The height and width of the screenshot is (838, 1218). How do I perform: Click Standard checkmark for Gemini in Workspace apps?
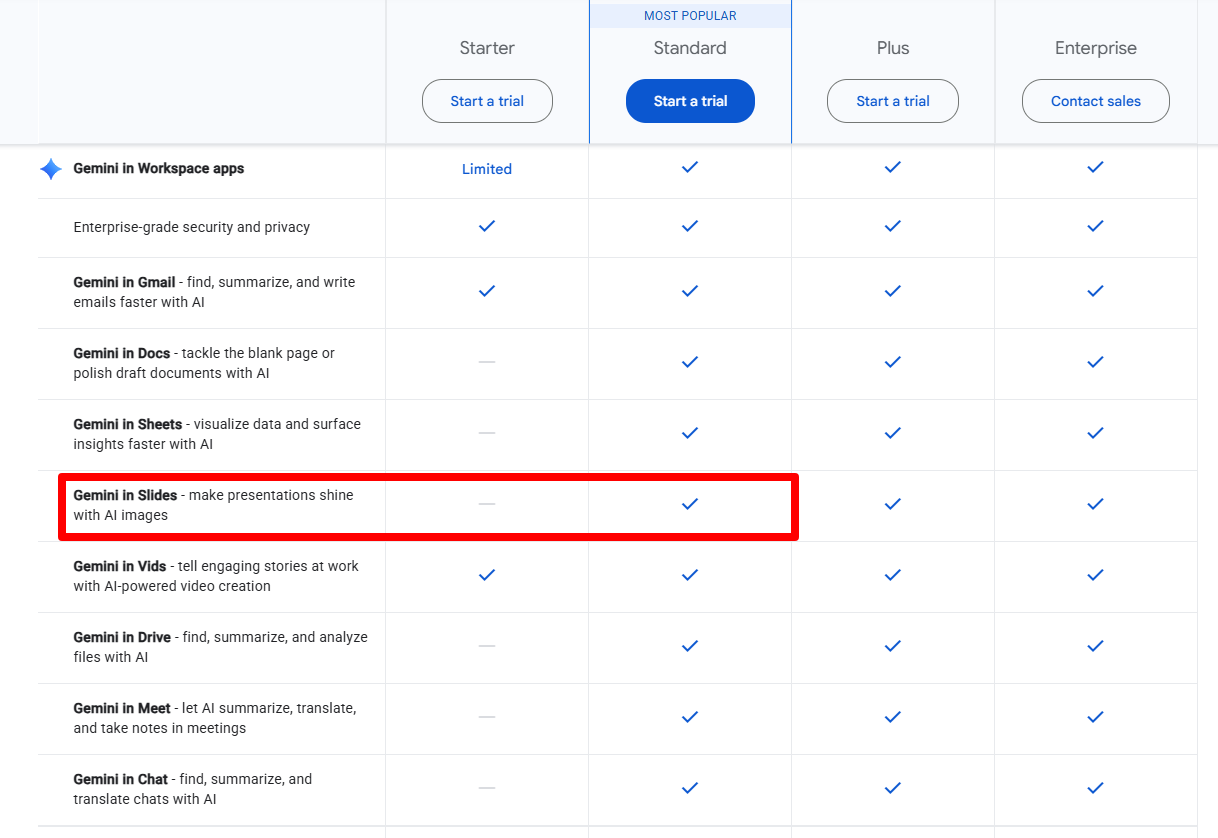tap(690, 168)
